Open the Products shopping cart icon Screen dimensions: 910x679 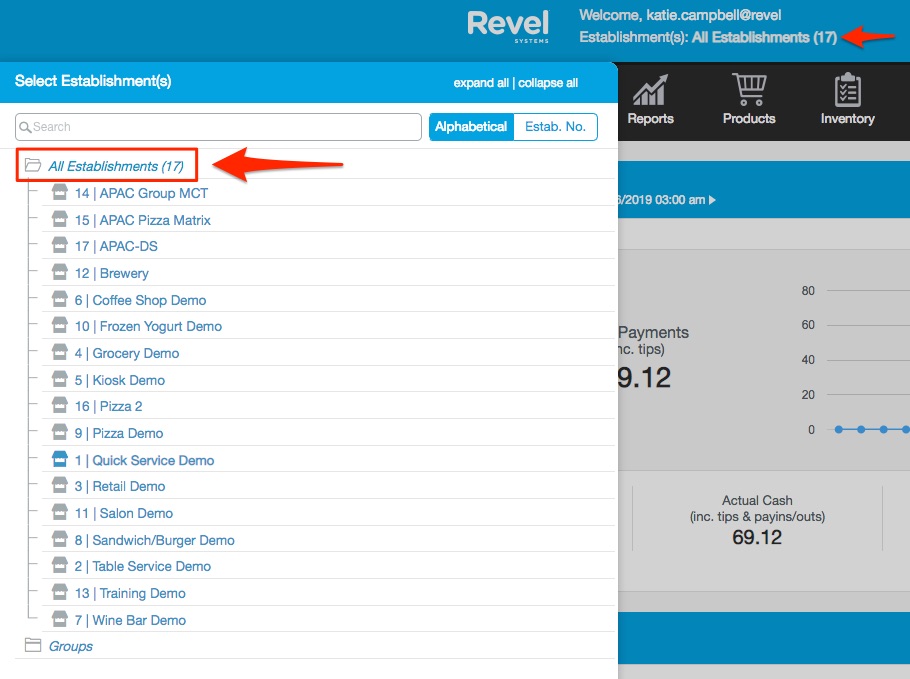click(x=748, y=90)
